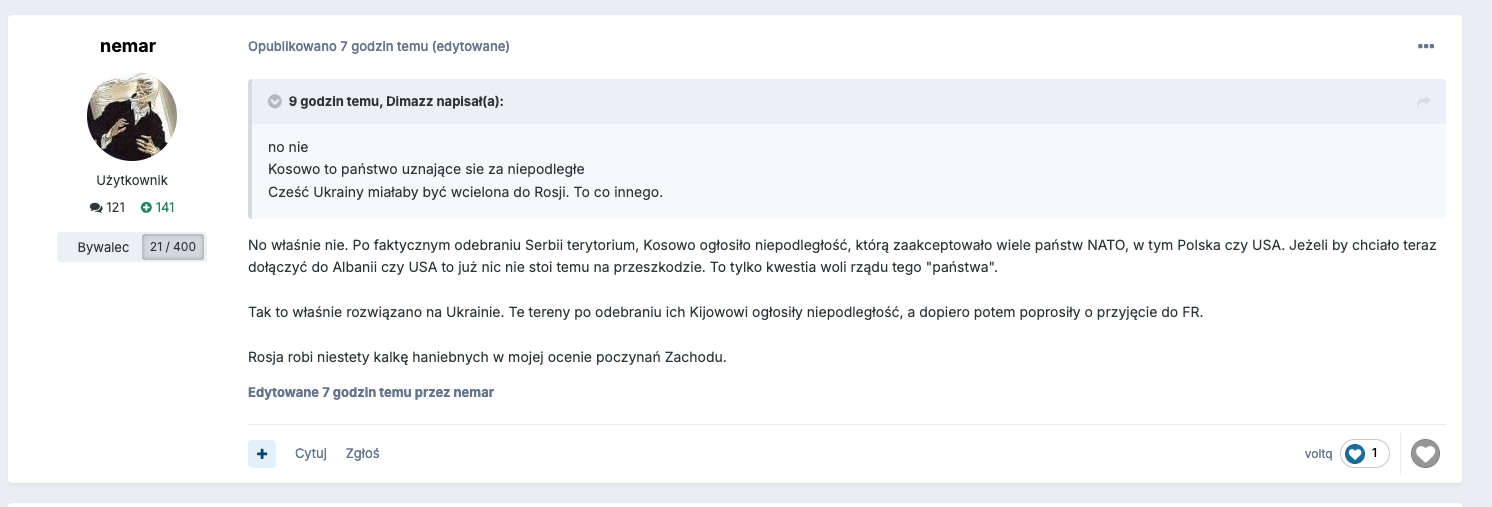Click the Użytkownik group label

point(132,181)
